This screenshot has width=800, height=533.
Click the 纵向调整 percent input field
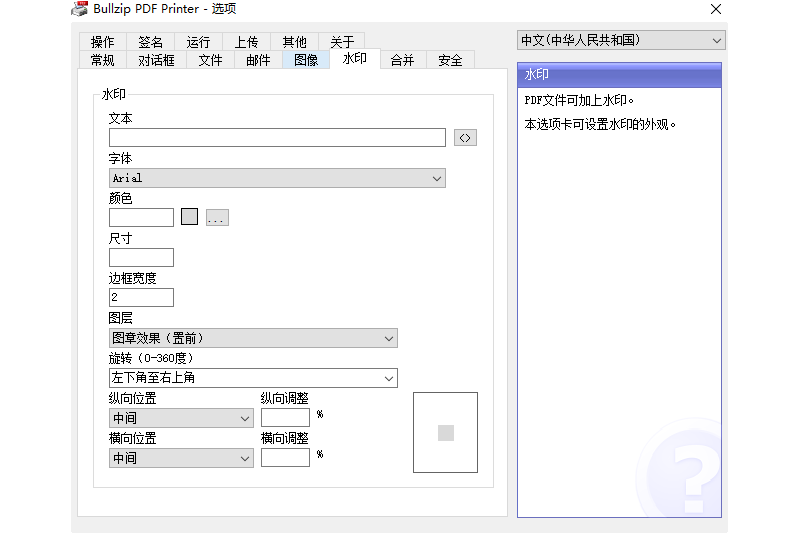[285, 418]
